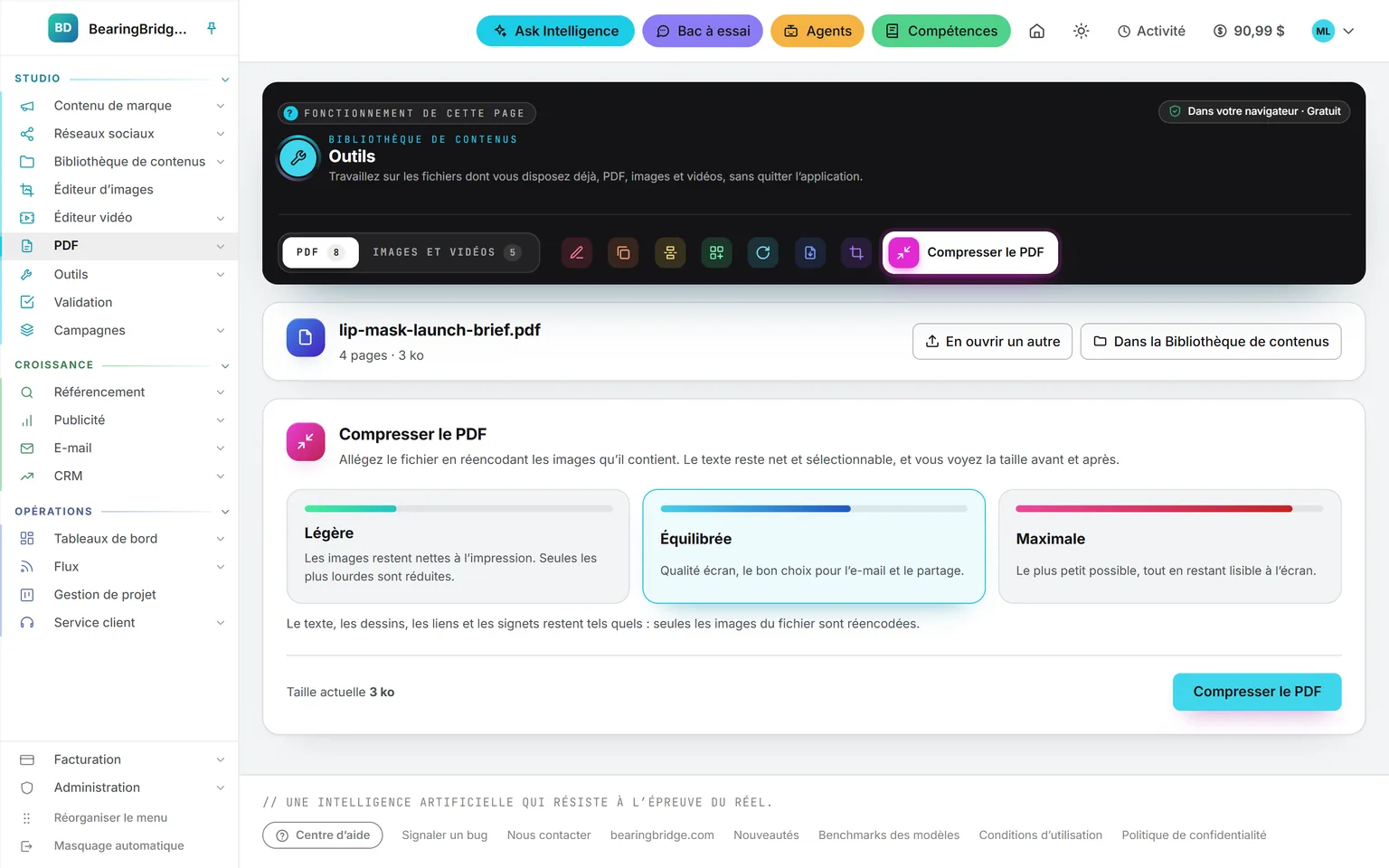Viewport: 1389px width, 868px height.
Task: Click the Maximale red strength bar
Action: (x=1154, y=509)
